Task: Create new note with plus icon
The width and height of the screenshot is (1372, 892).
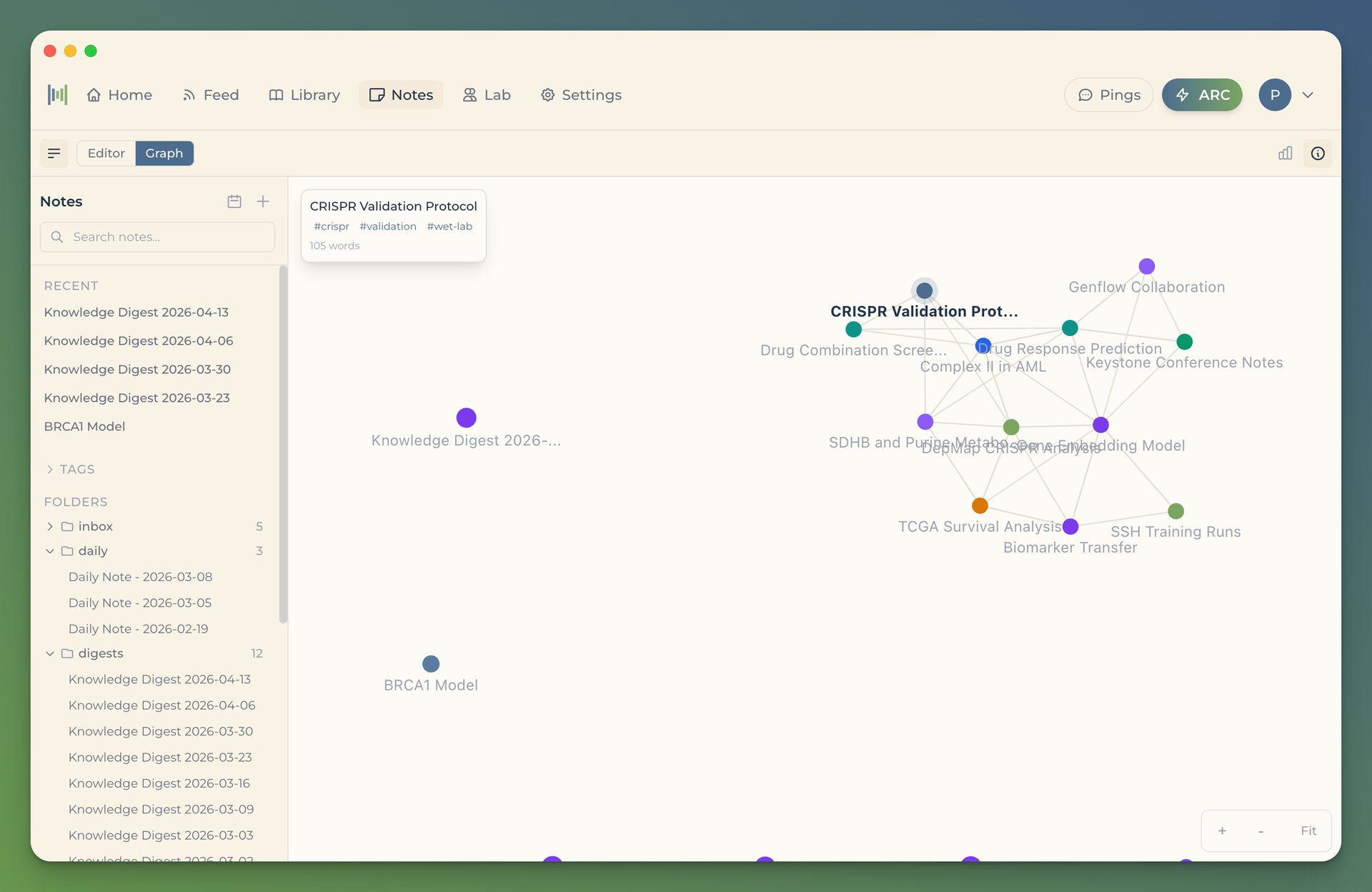Action: (263, 202)
